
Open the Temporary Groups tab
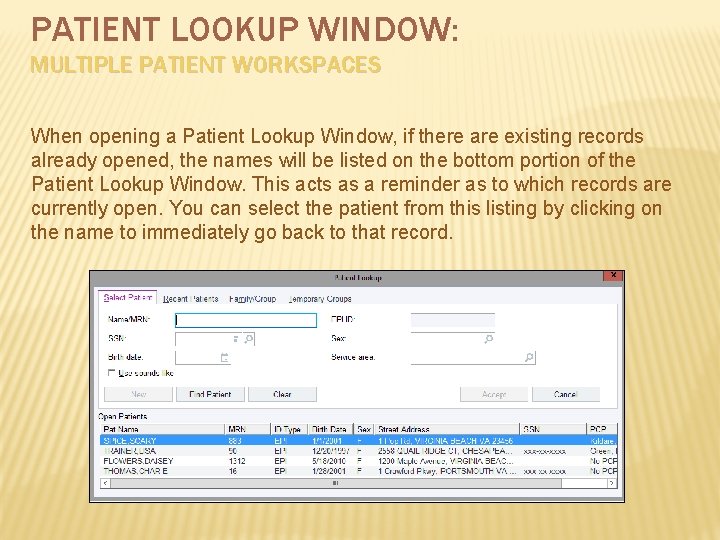click(x=320, y=298)
